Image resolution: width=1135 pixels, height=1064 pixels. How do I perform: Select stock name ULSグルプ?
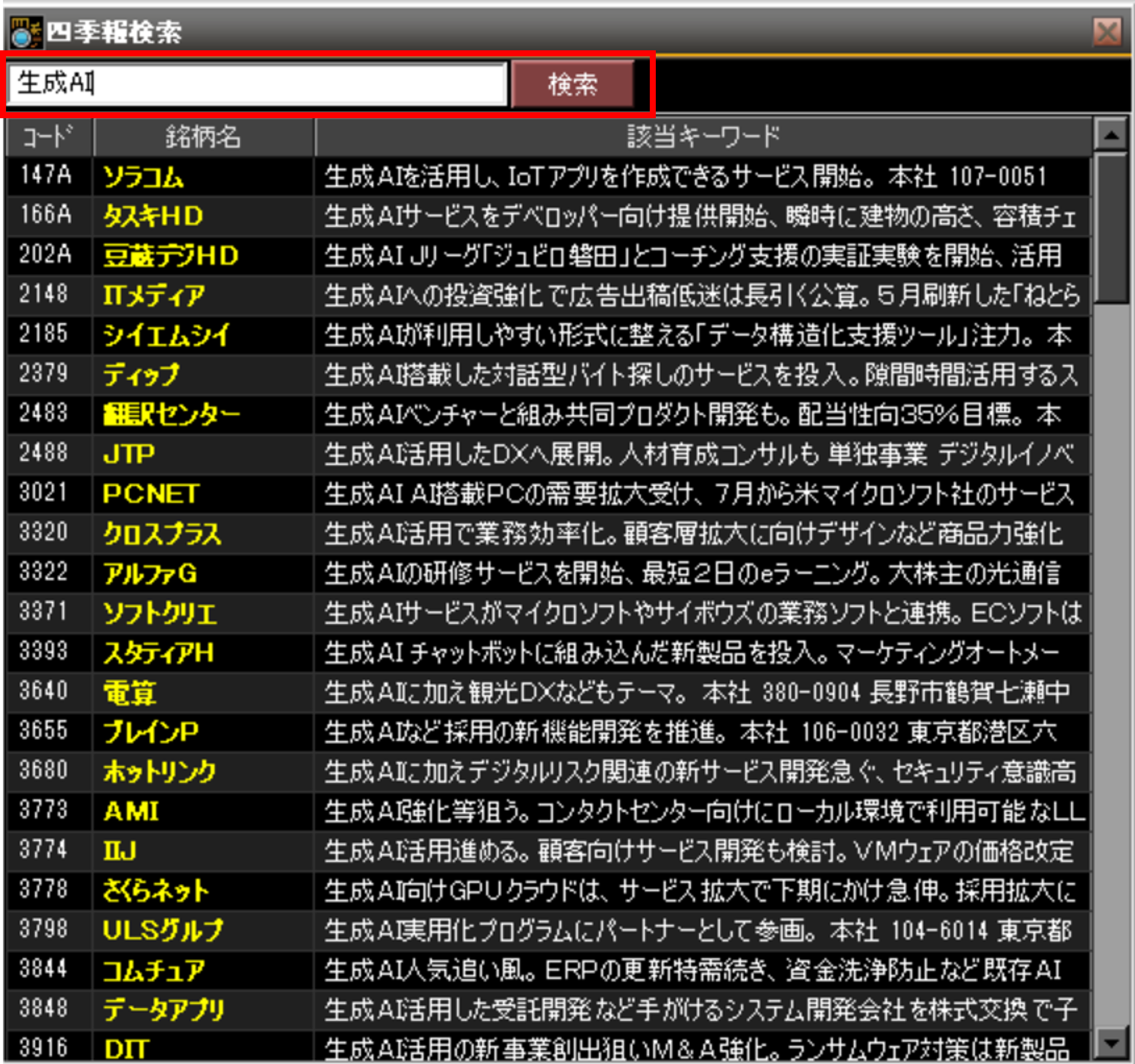coord(163,931)
